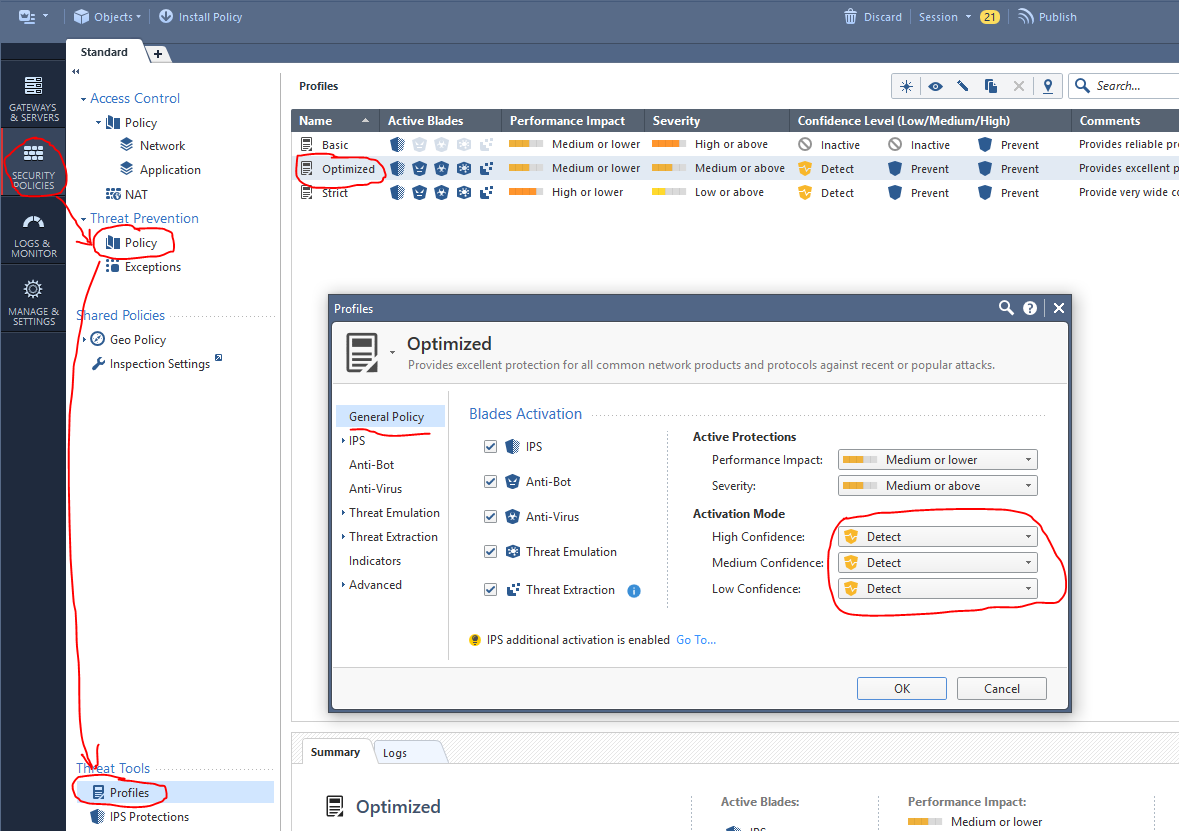Open Severity dropdown

(x=938, y=486)
